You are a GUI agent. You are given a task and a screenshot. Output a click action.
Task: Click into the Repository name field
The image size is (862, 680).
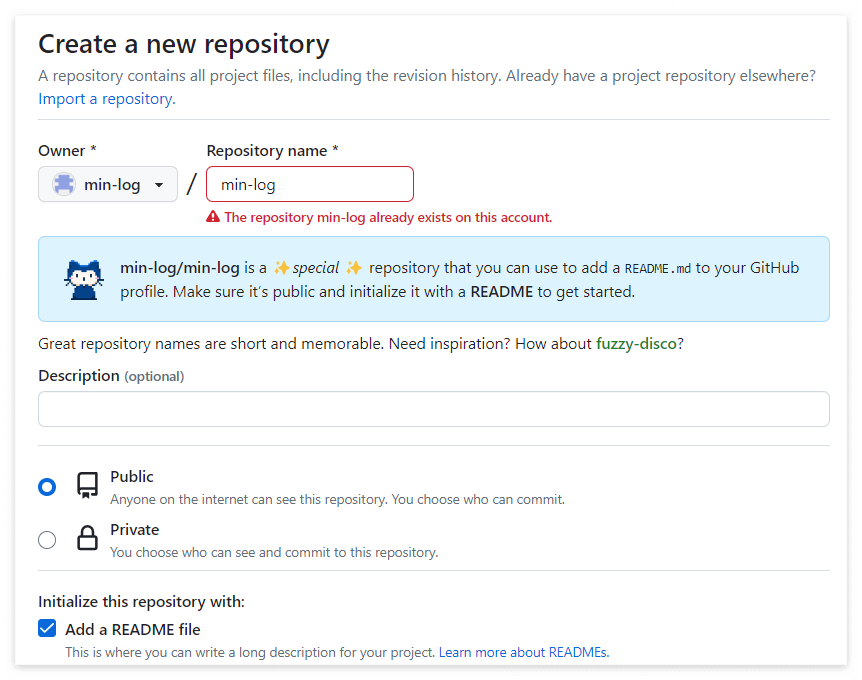(310, 184)
